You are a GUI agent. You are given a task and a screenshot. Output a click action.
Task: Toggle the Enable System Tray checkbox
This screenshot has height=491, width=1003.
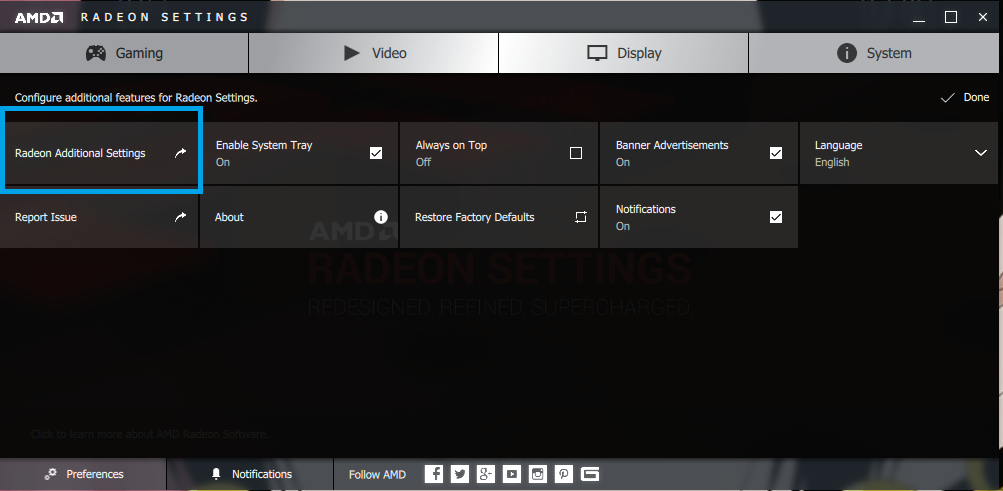click(376, 153)
